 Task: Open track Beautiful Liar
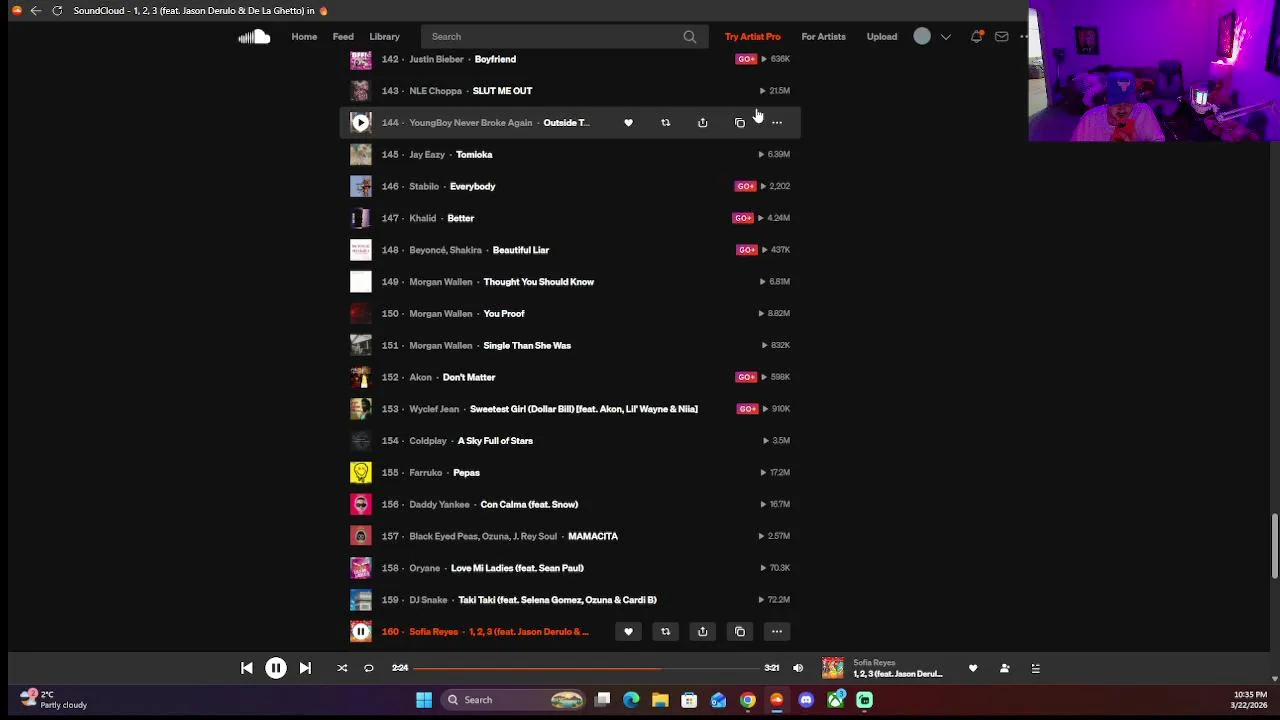pos(521,250)
